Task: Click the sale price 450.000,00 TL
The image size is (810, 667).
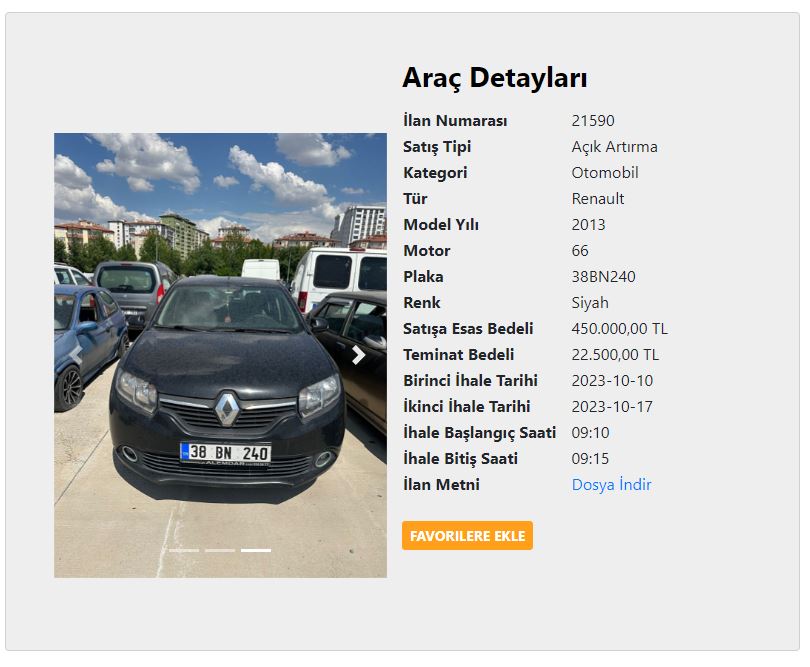Action: 619,329
